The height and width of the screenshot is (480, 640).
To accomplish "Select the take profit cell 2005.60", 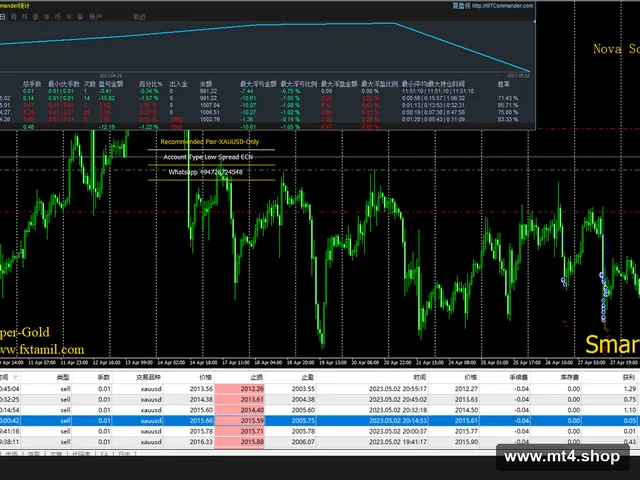I will 303,410.
